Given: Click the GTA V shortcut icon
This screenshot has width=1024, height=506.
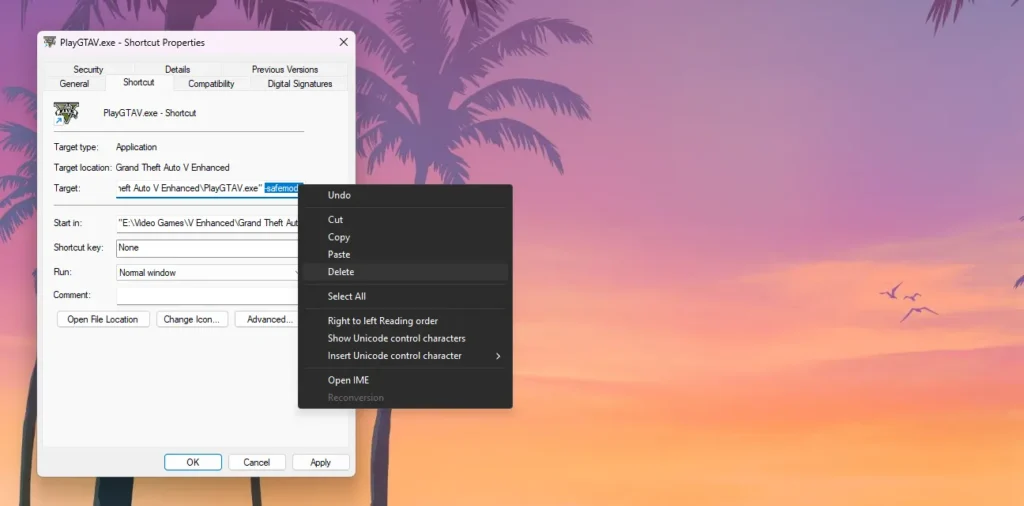Looking at the screenshot, I should coord(67,113).
